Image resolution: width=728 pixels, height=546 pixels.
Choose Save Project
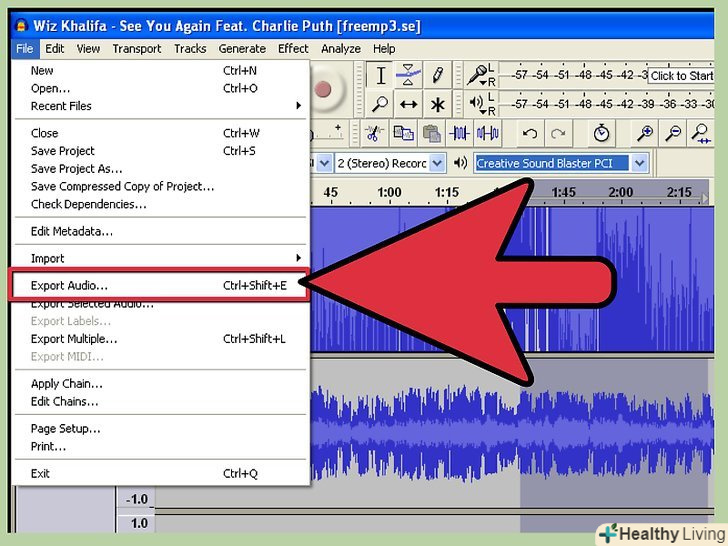click(160, 151)
